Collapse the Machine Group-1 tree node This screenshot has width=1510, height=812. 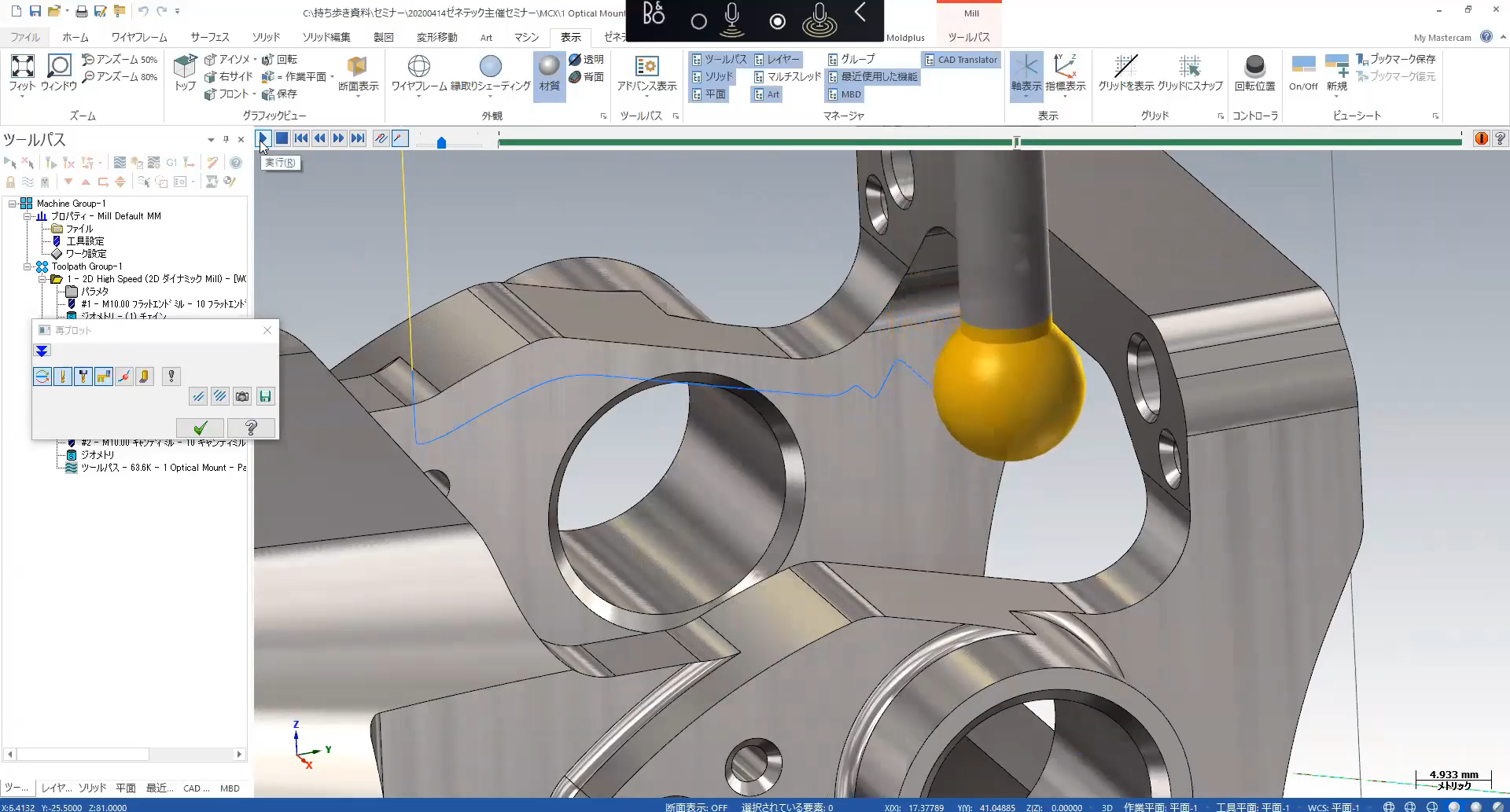pyautogui.click(x=13, y=204)
